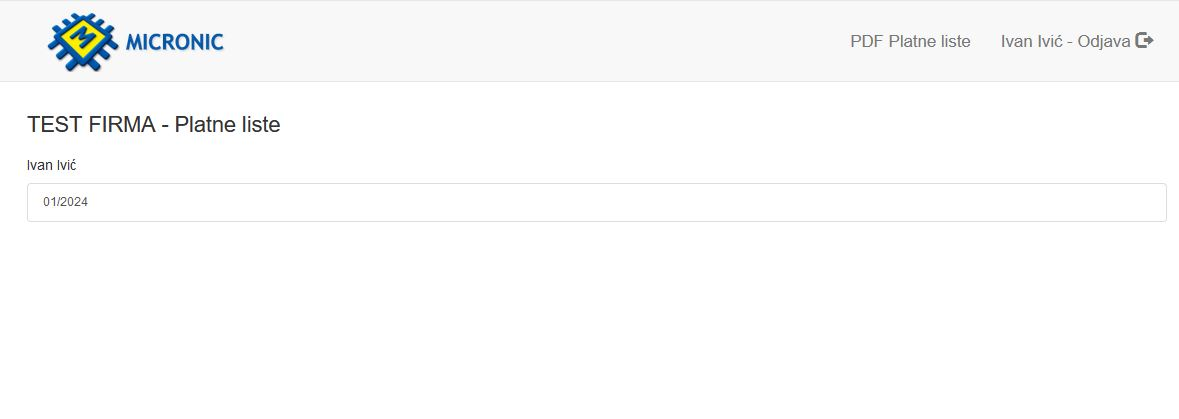Click the logout arrow icon beside Odjava
The image size is (1179, 419).
[1144, 41]
